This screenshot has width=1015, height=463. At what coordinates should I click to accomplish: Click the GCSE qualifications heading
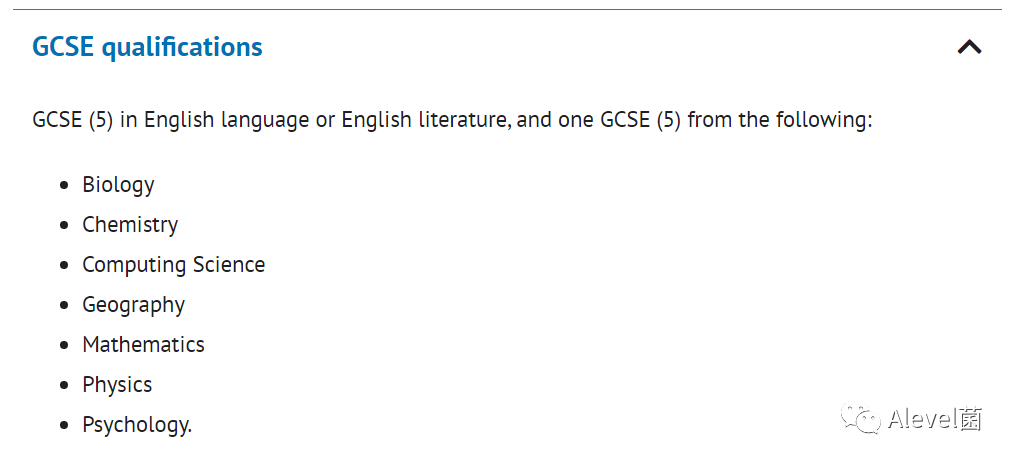(x=148, y=47)
